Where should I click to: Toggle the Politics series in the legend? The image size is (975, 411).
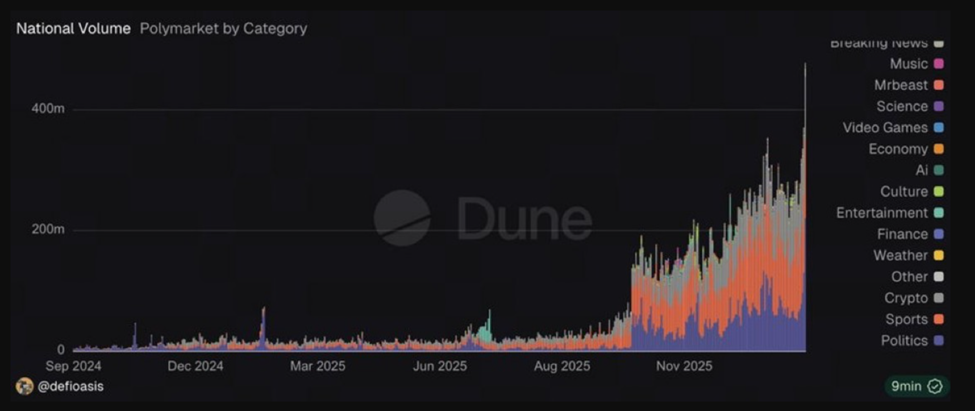[903, 341]
